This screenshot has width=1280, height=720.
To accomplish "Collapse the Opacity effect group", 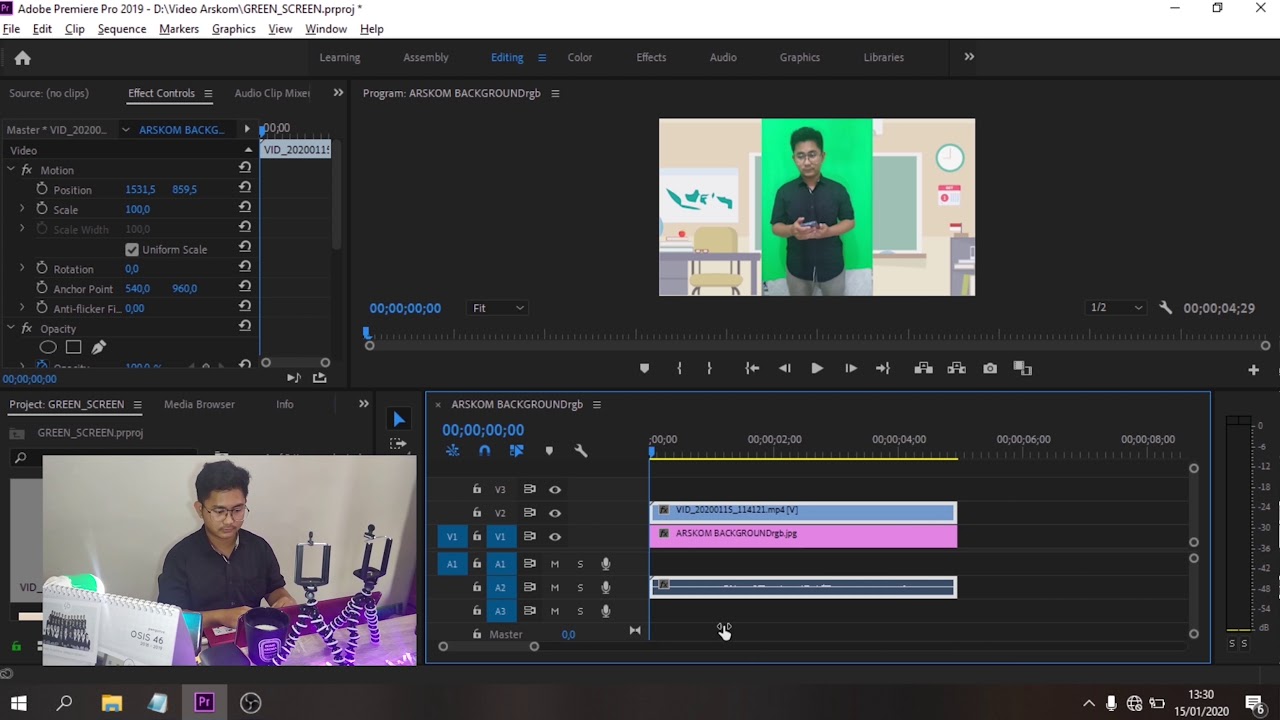I will point(11,328).
